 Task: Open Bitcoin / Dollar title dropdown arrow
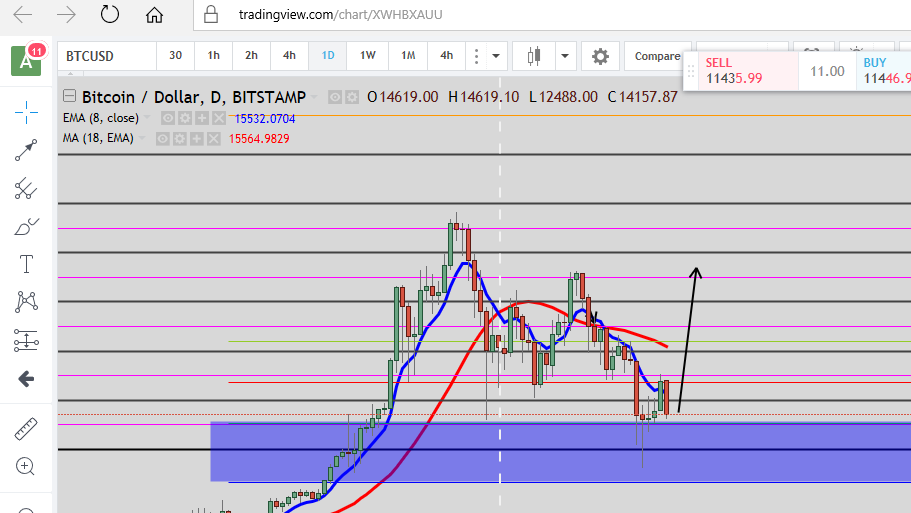click(314, 97)
